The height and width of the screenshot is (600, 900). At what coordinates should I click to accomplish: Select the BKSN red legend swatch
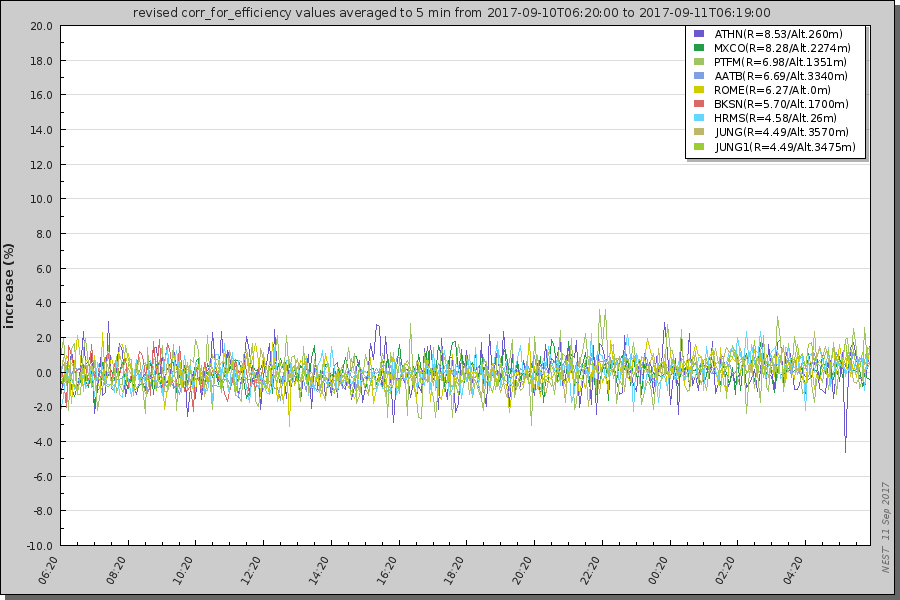tap(699, 104)
